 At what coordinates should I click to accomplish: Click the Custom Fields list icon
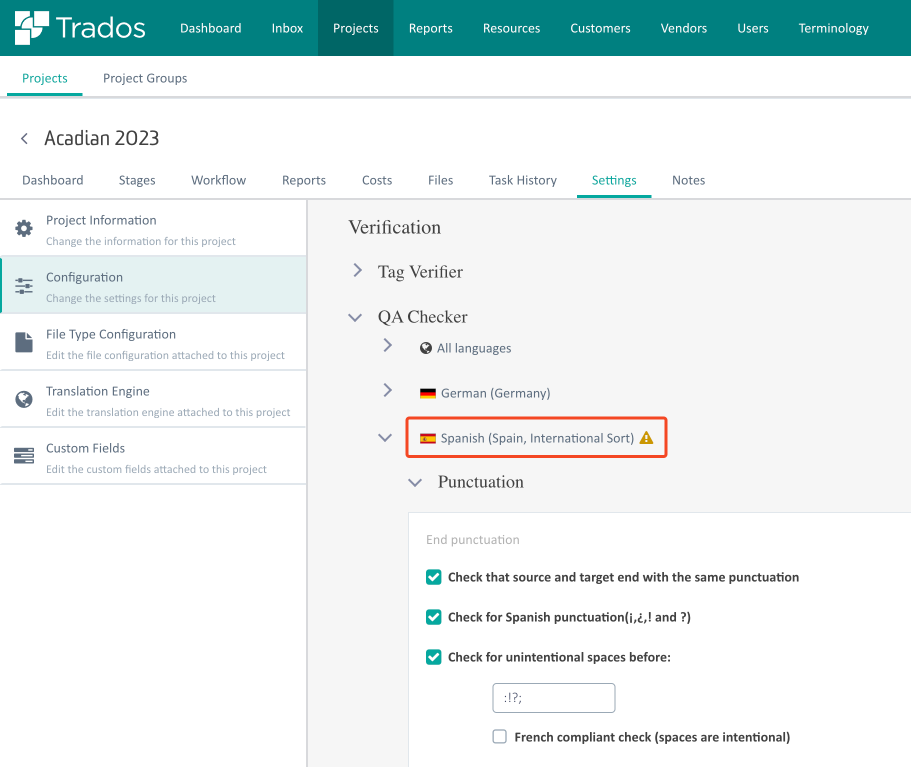(x=24, y=456)
